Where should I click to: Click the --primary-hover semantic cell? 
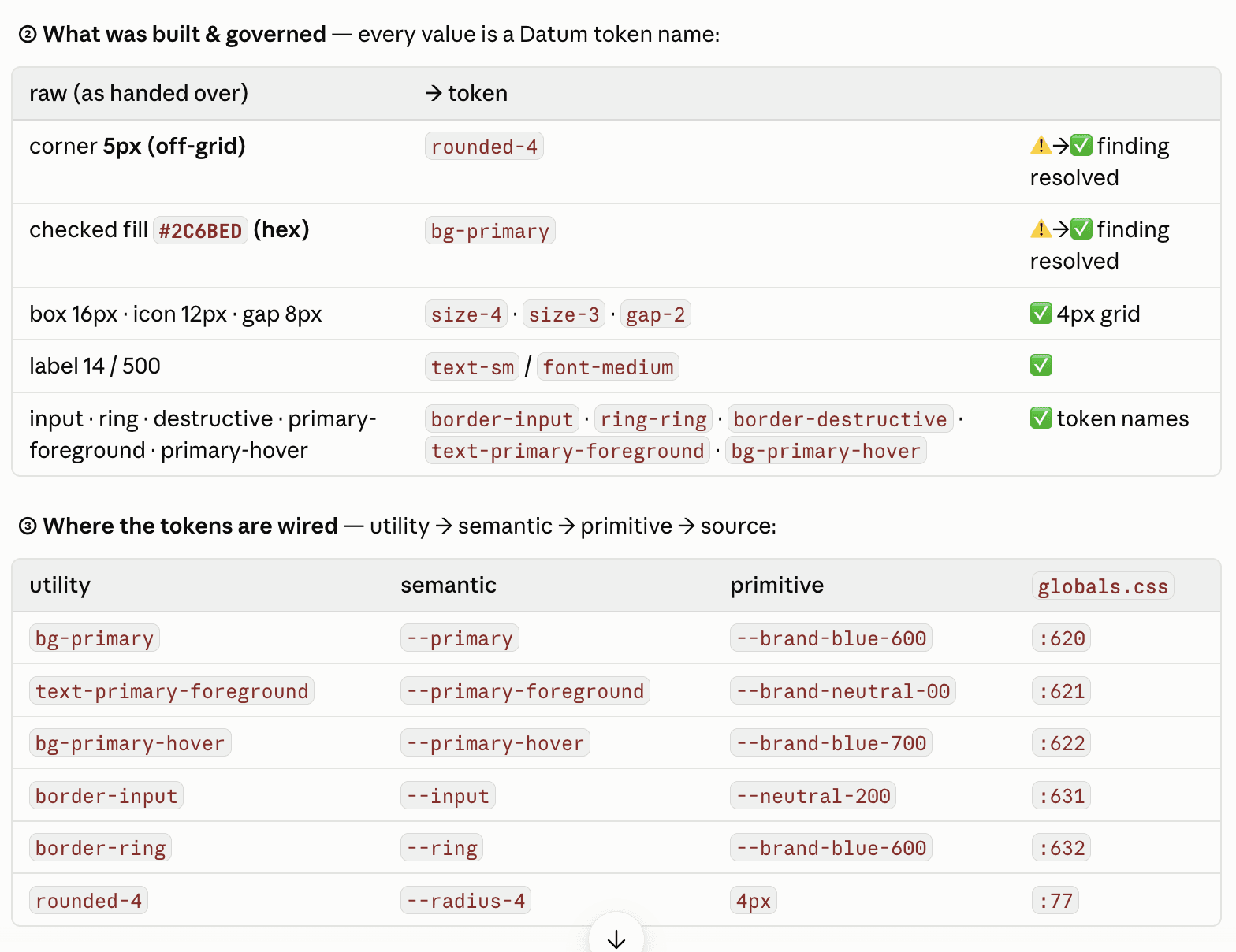click(x=495, y=743)
